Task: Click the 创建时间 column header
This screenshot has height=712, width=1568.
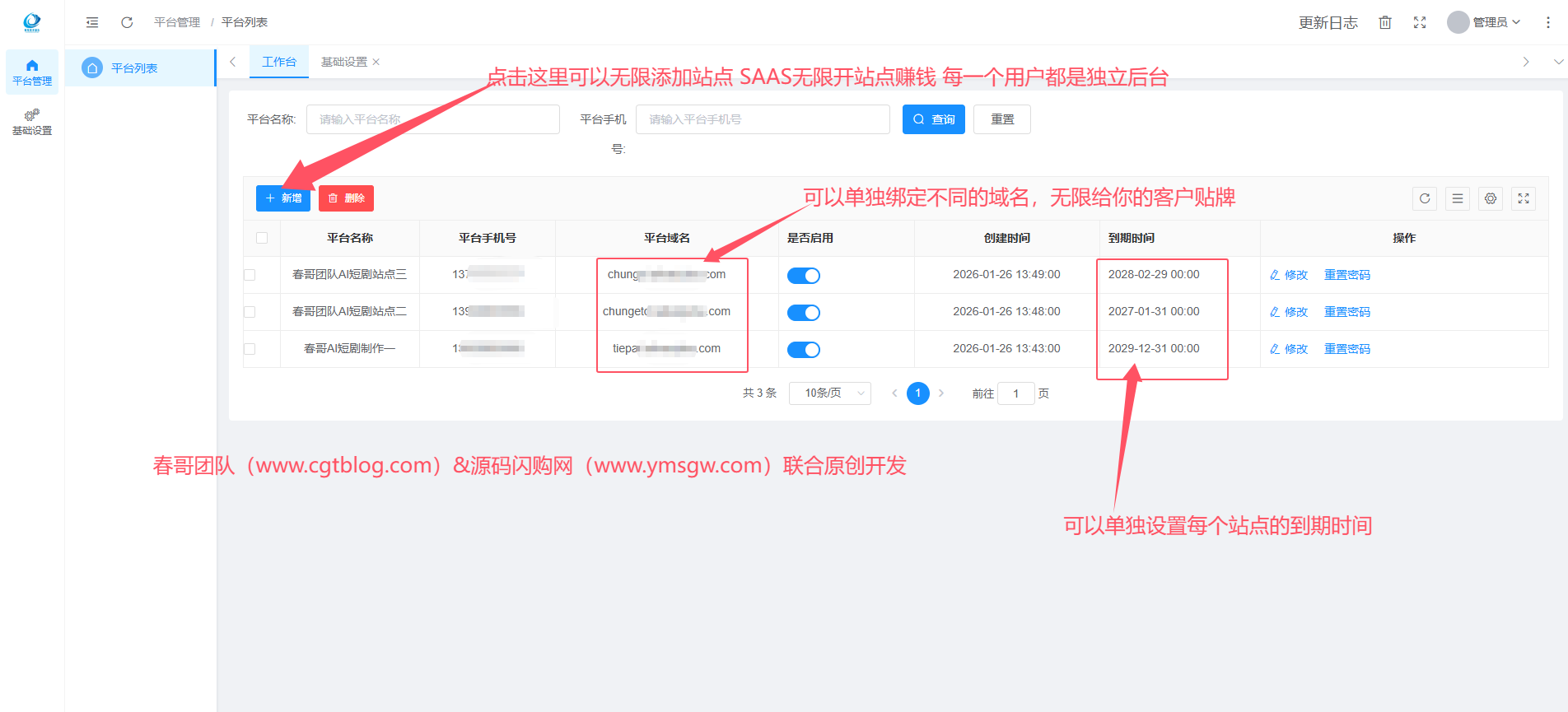Action: [1007, 238]
